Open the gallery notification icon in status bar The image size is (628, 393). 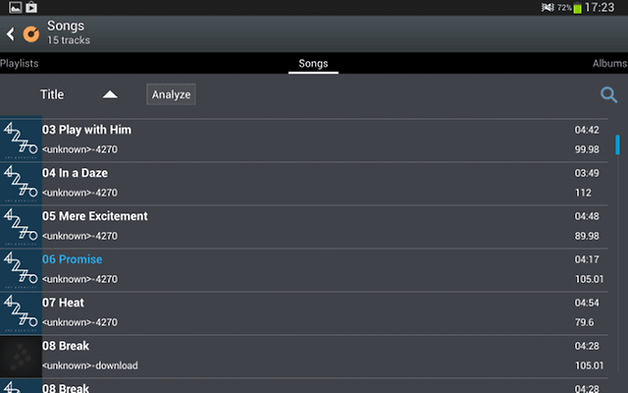coord(15,8)
